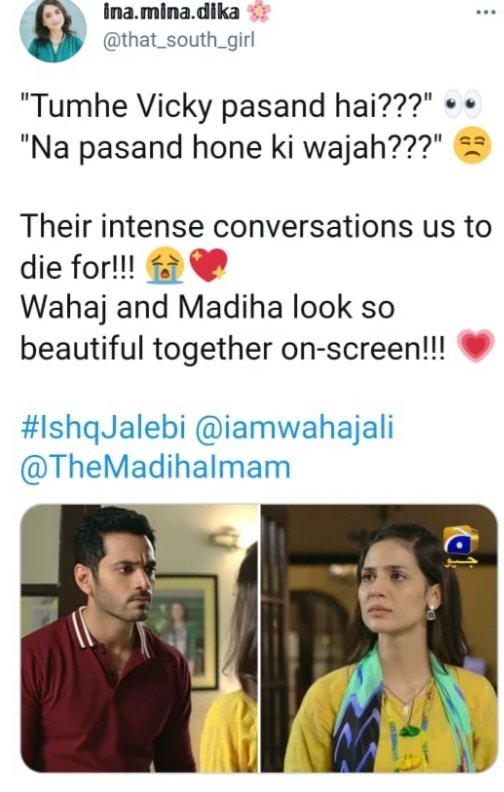The image size is (504, 792).
Task: Click the "Wahaj and Madiha look so" sentence
Action: pos(208,308)
